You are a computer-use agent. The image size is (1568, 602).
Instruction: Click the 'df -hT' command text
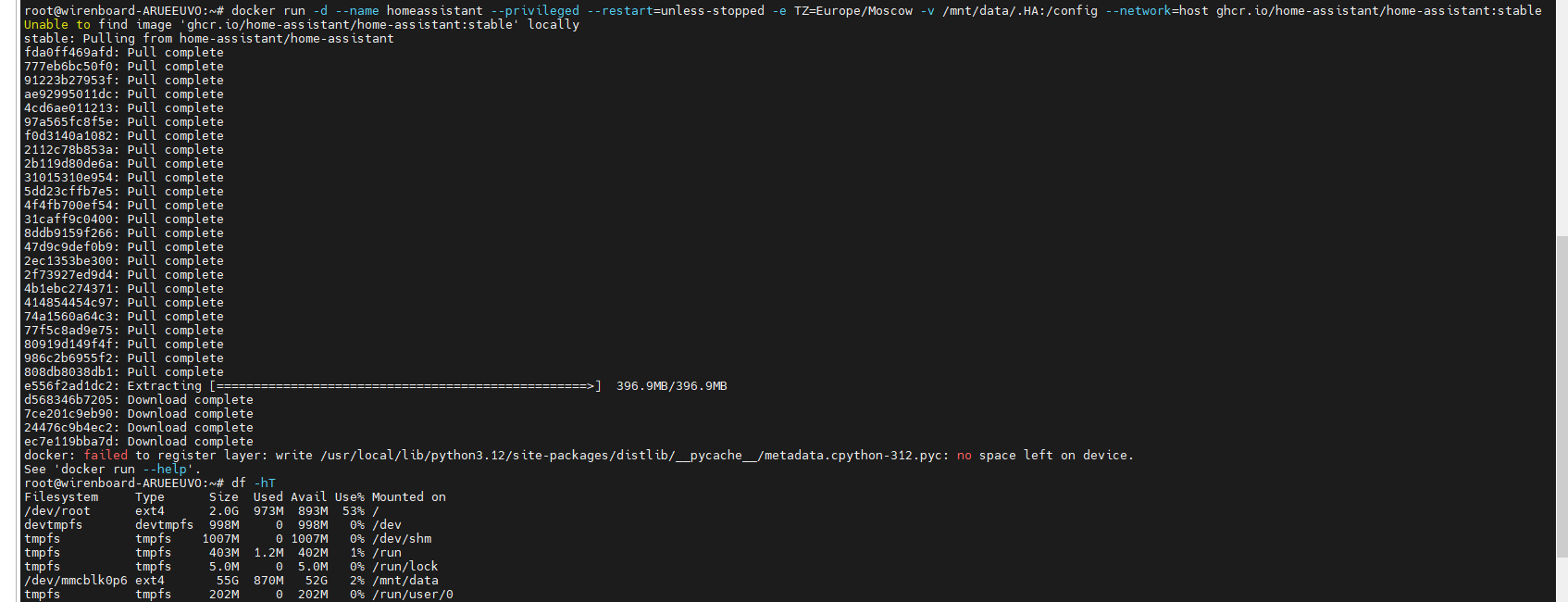coord(254,483)
